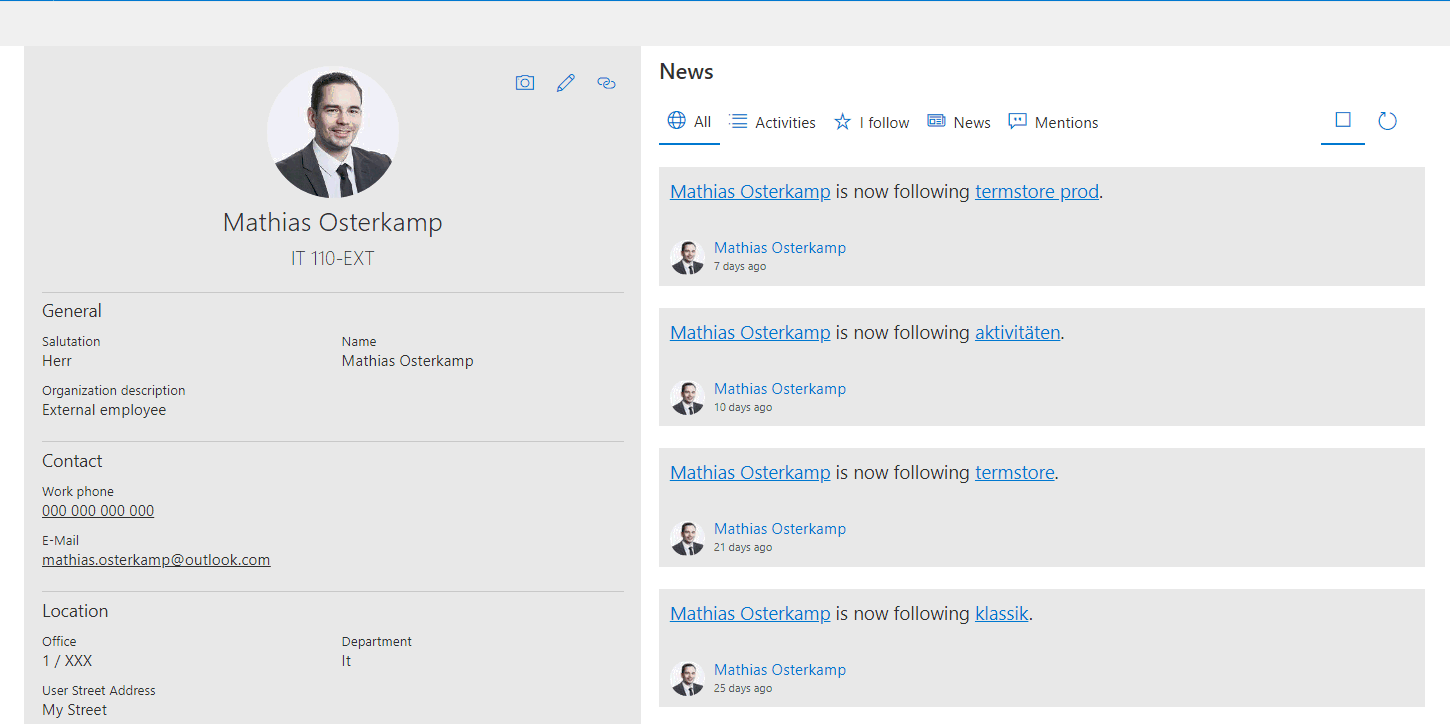Open the termstore prod link
Viewport: 1450px width, 724px height.
pos(1036,192)
